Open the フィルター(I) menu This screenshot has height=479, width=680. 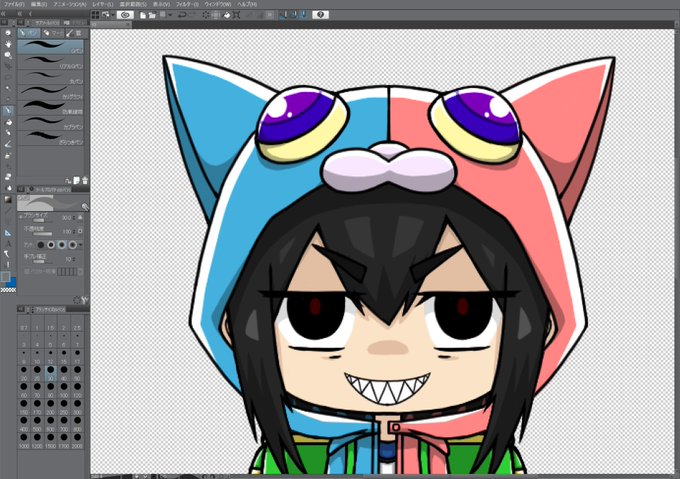187,4
